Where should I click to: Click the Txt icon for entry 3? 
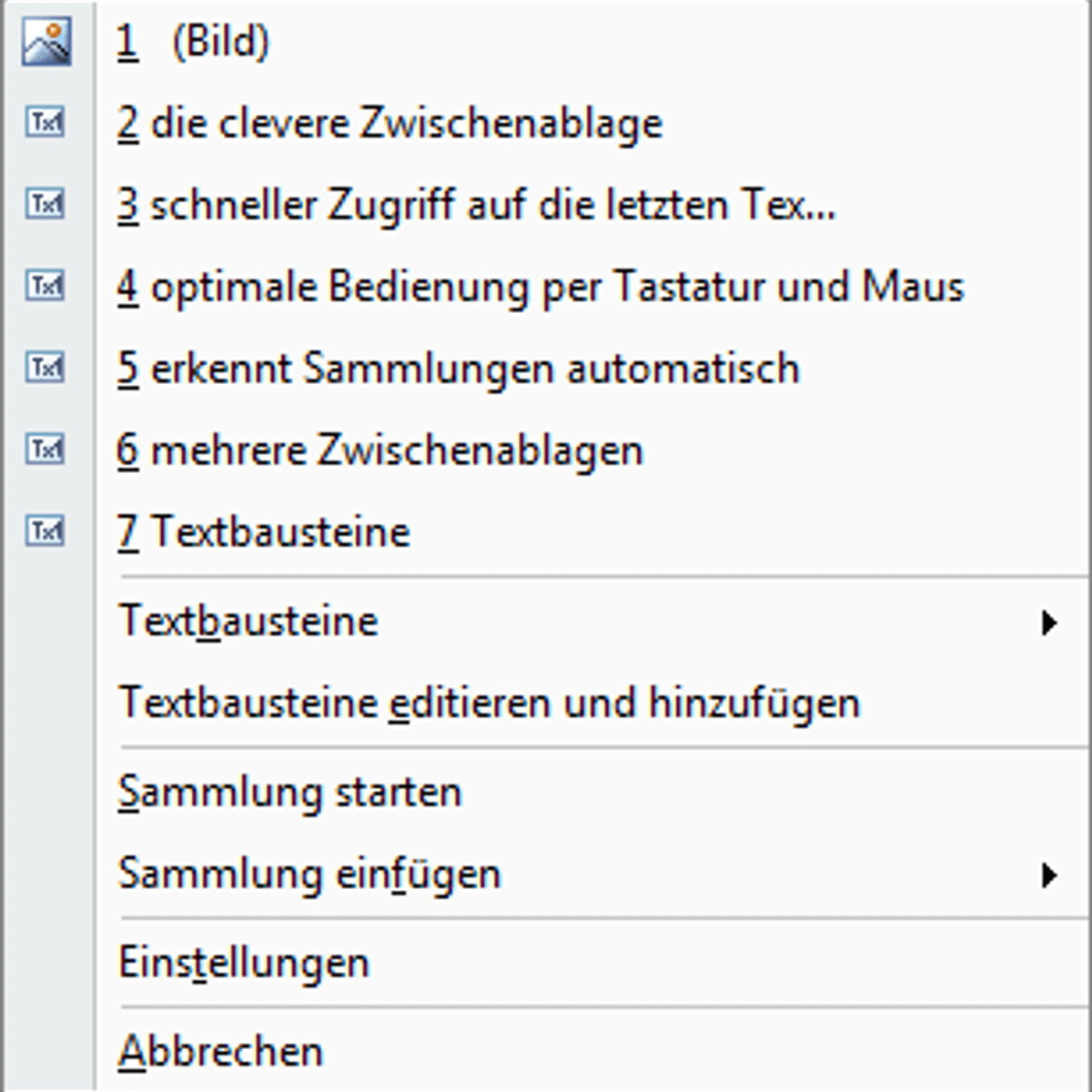coord(45,204)
